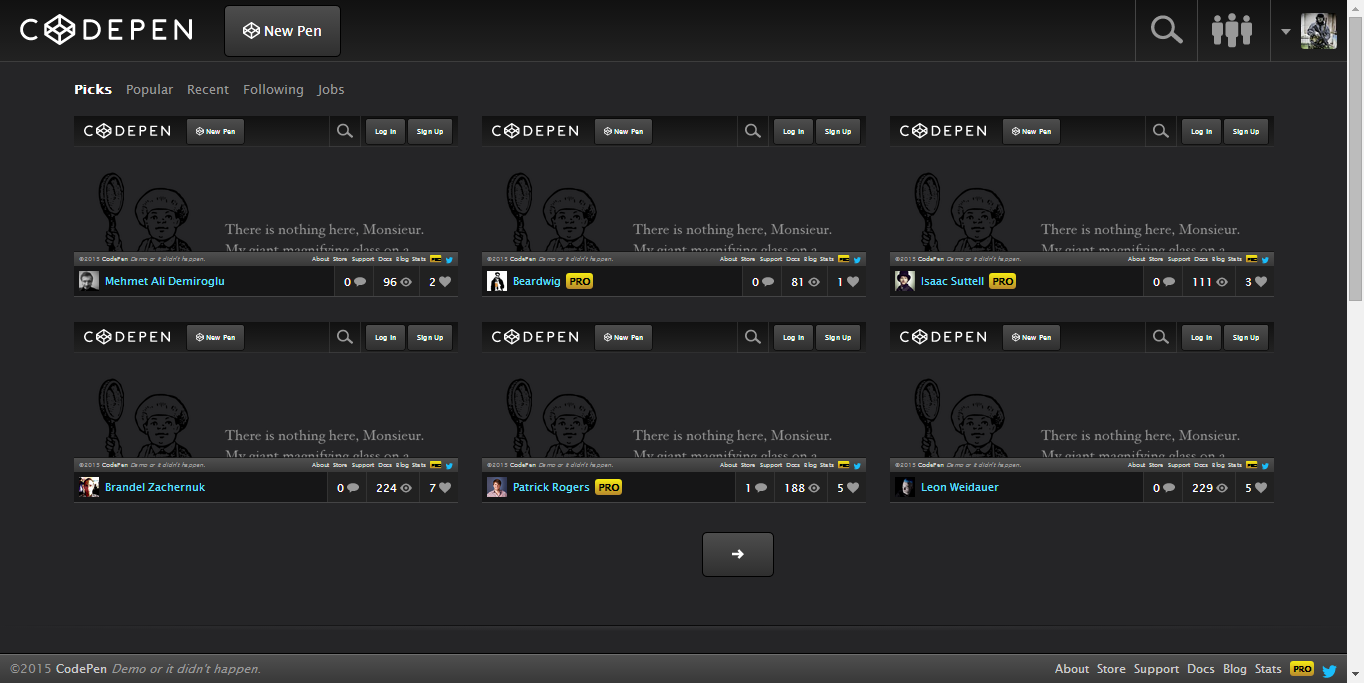
Task: Heart Leon Weidauer's pen
Action: 1261,488
